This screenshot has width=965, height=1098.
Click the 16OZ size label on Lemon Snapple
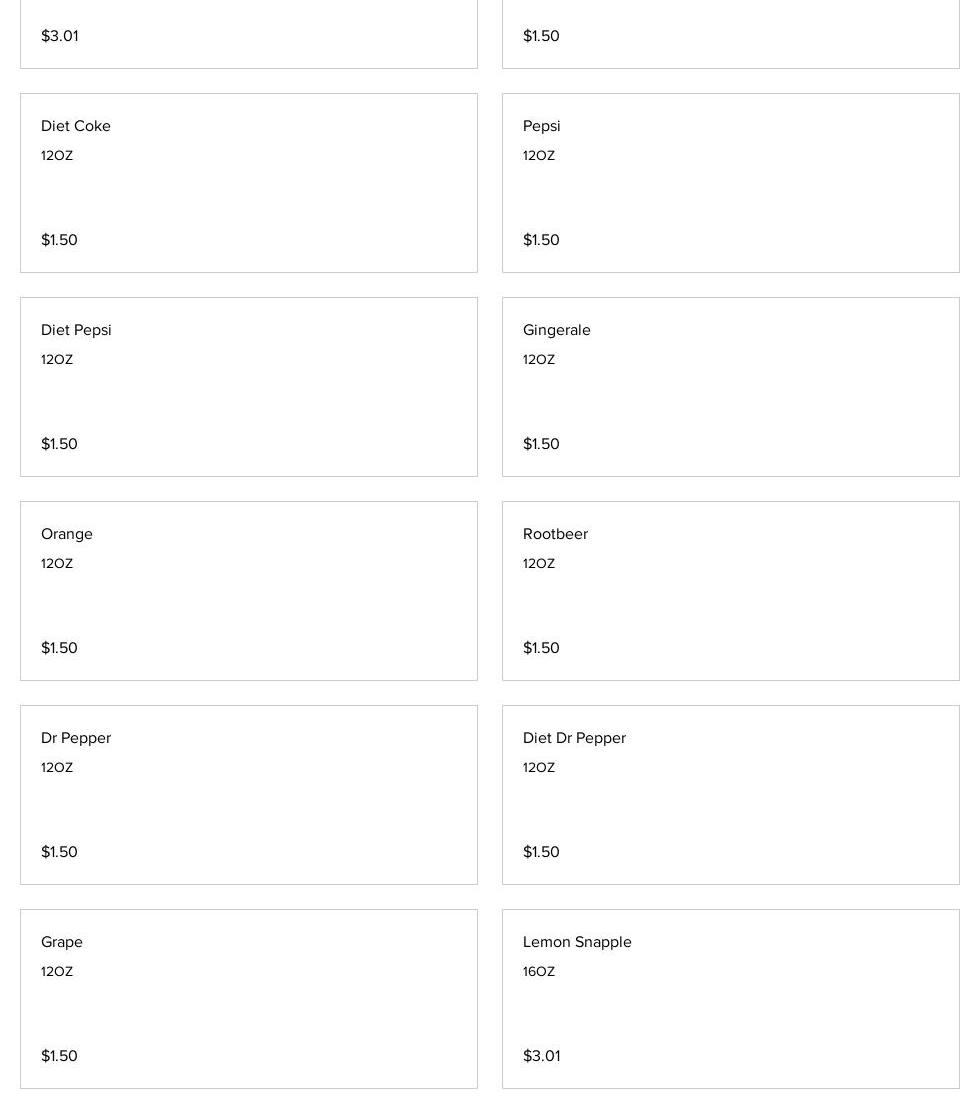539,972
